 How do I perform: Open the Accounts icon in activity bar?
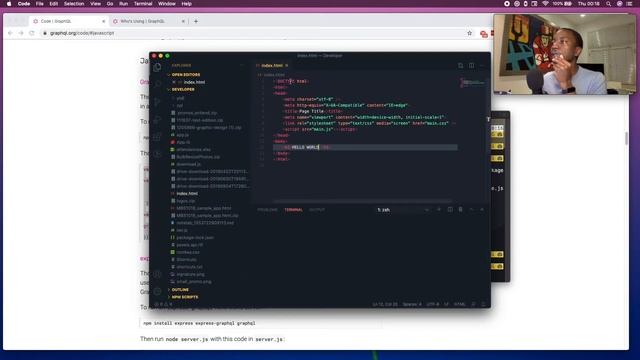[157, 274]
